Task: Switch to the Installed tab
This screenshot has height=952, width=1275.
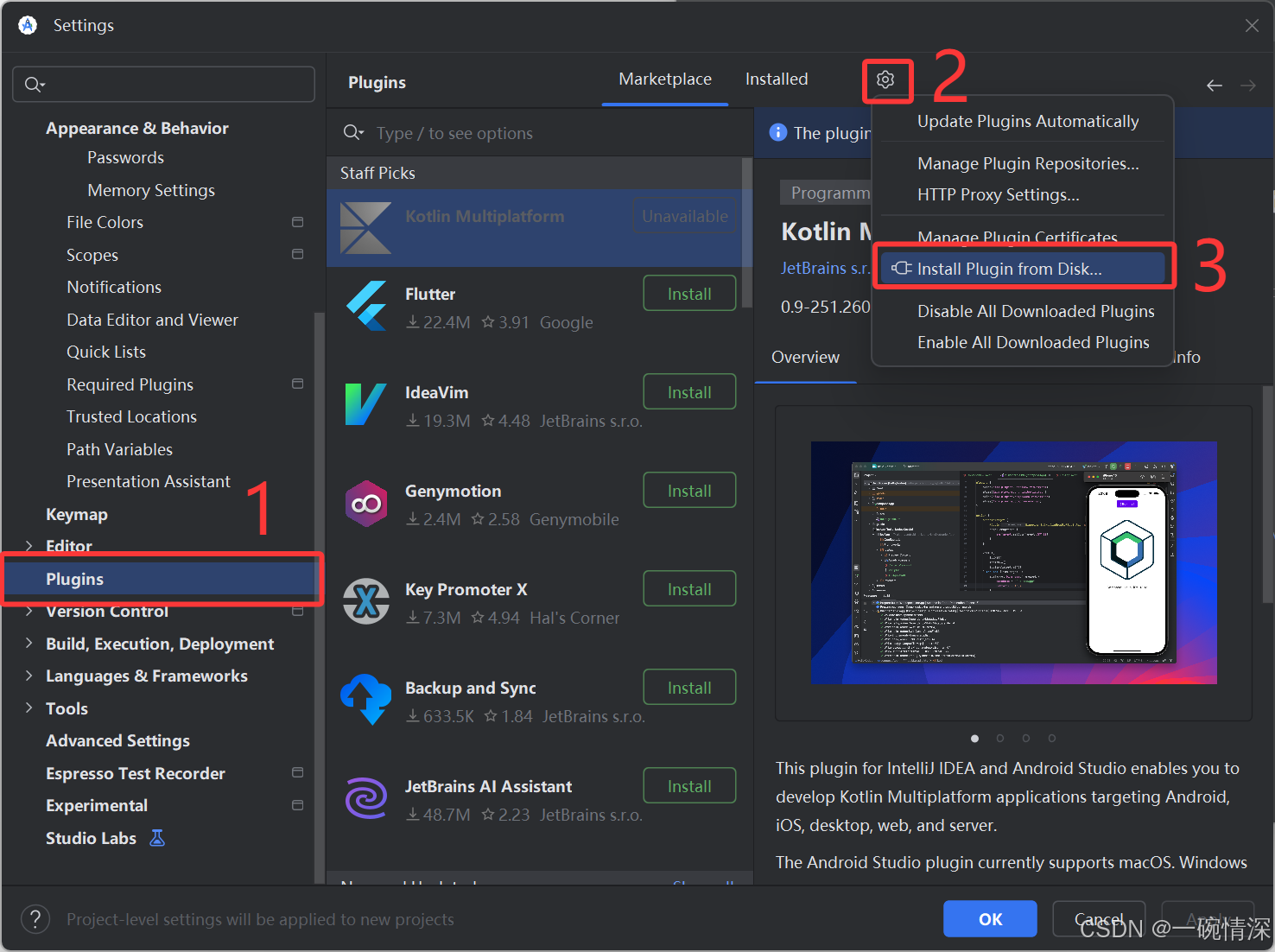Action: 777,79
